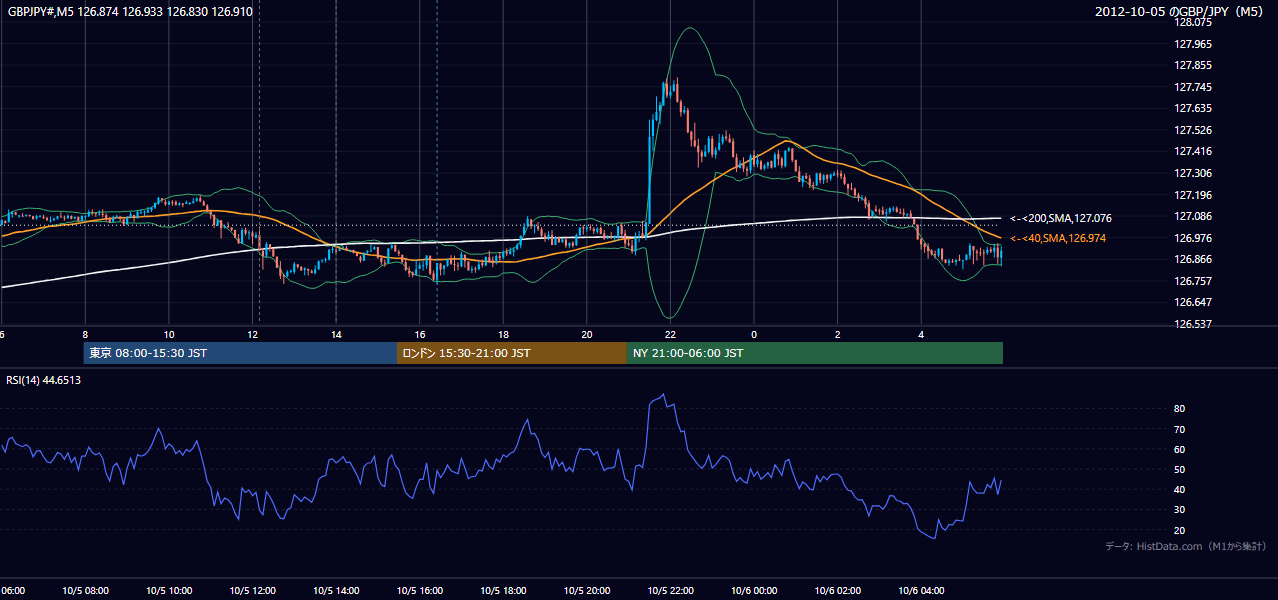The image size is (1278, 600).
Task: Click hour 22 on price chart time axis
Action: click(x=671, y=335)
